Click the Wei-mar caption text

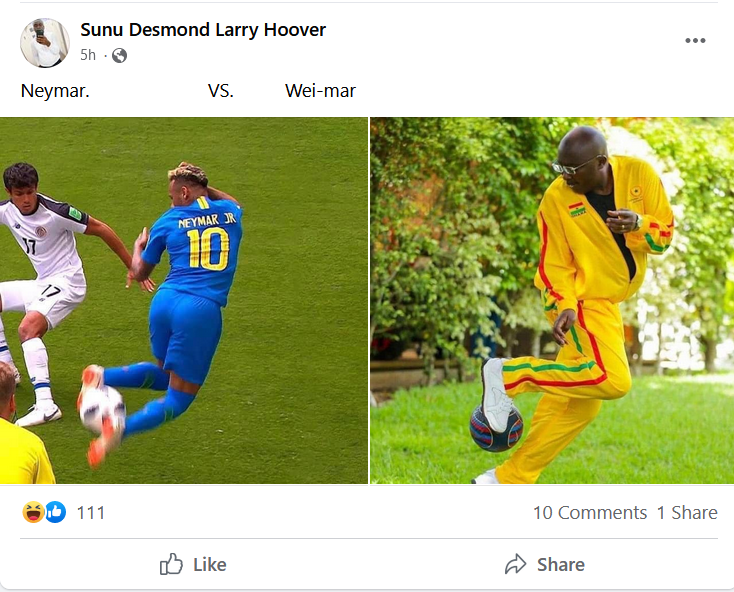tap(321, 91)
